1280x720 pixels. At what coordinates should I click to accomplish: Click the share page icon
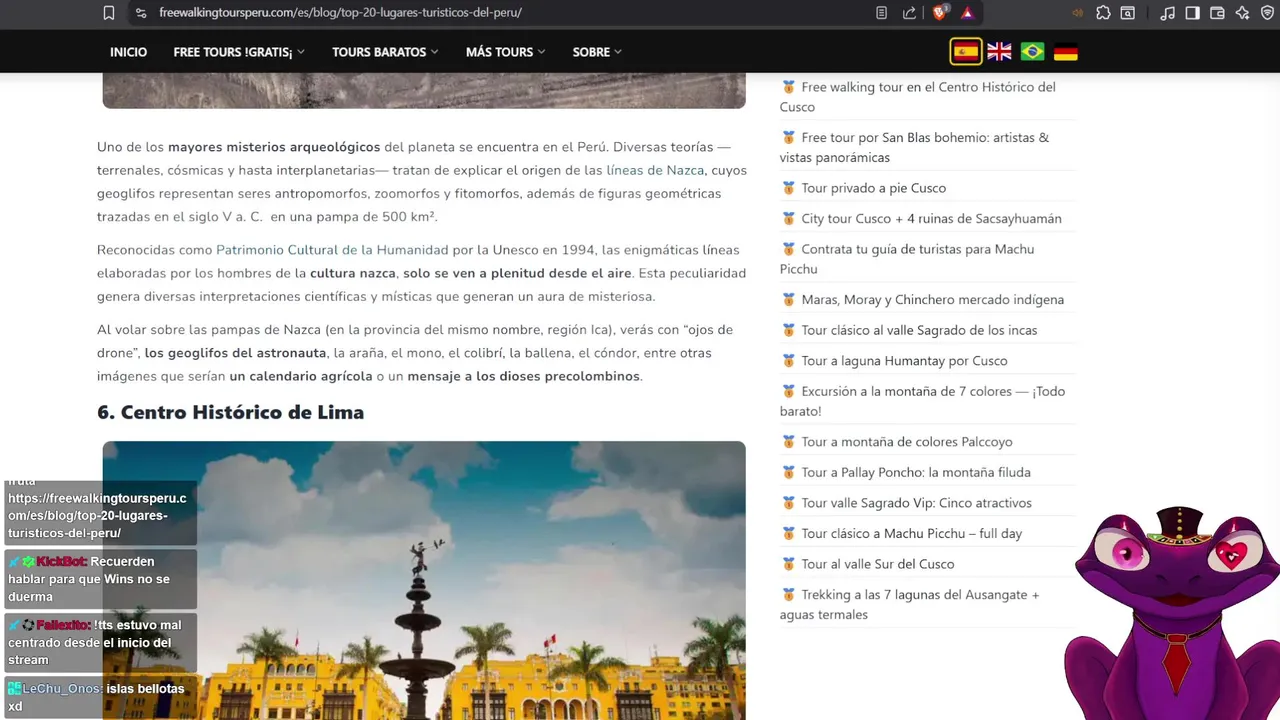click(909, 13)
